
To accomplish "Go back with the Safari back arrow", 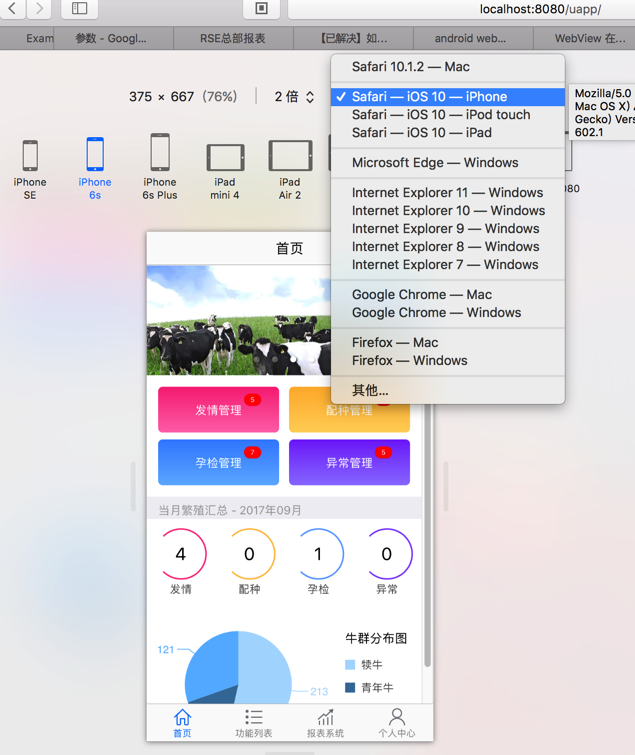I will 13,8.
